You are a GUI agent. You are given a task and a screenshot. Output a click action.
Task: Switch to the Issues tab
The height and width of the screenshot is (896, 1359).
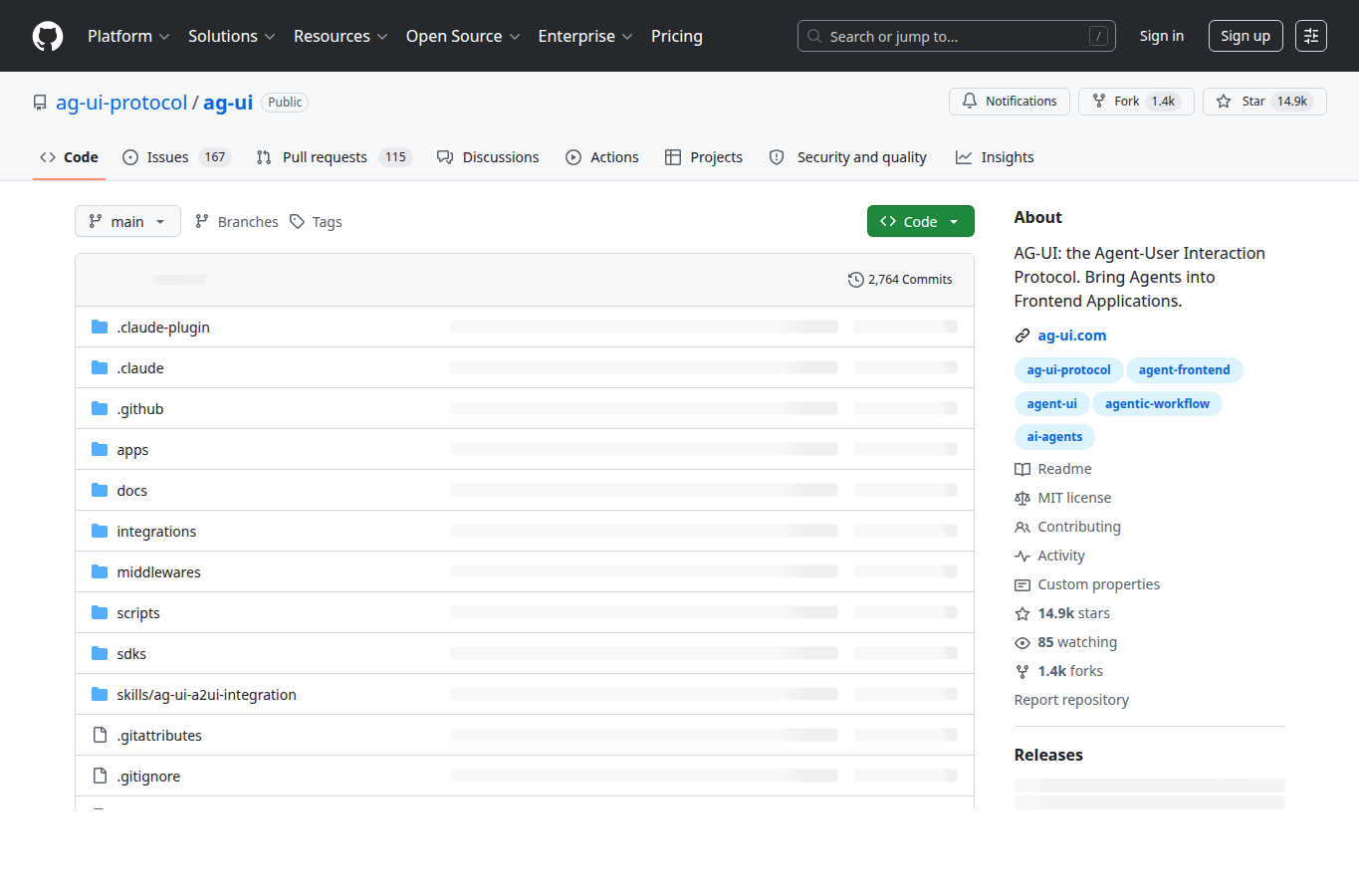(177, 157)
